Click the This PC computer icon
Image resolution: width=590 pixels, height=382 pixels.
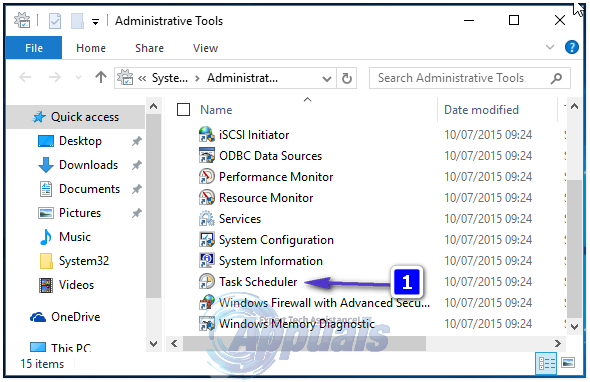38,347
